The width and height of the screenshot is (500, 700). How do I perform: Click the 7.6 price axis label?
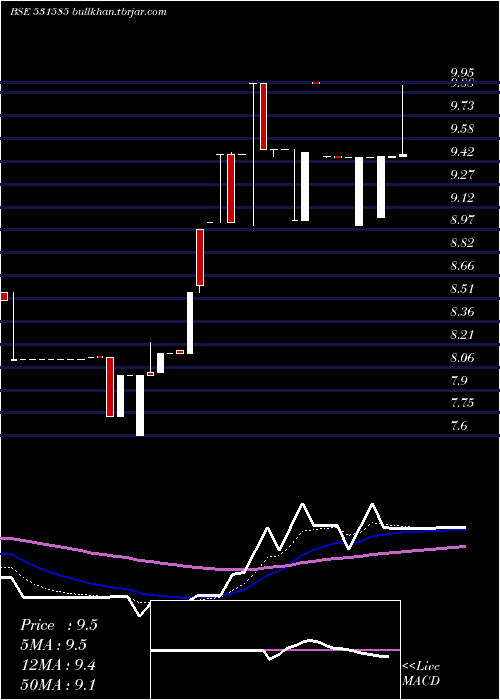(459, 426)
